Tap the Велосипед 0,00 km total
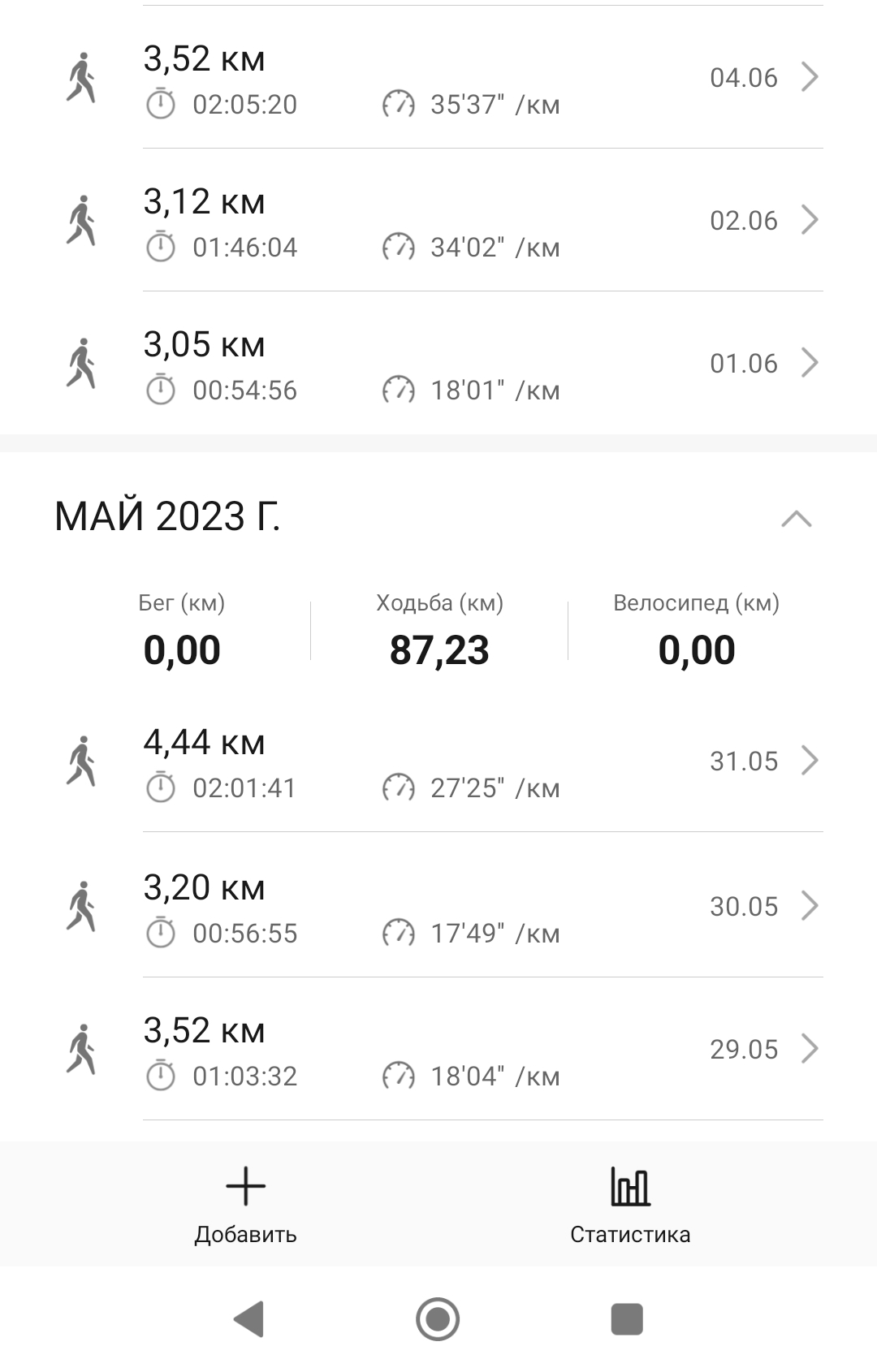This screenshot has width=877, height=1372. point(697,649)
